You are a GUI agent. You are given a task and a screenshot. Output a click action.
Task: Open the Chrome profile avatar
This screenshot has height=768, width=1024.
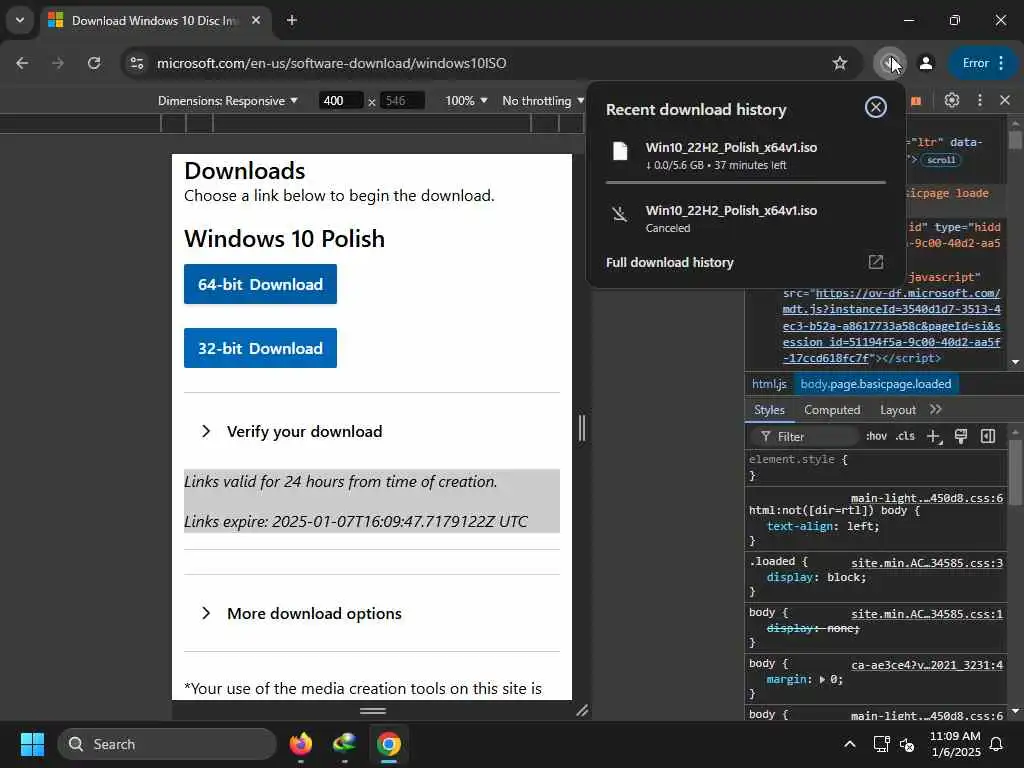[926, 63]
